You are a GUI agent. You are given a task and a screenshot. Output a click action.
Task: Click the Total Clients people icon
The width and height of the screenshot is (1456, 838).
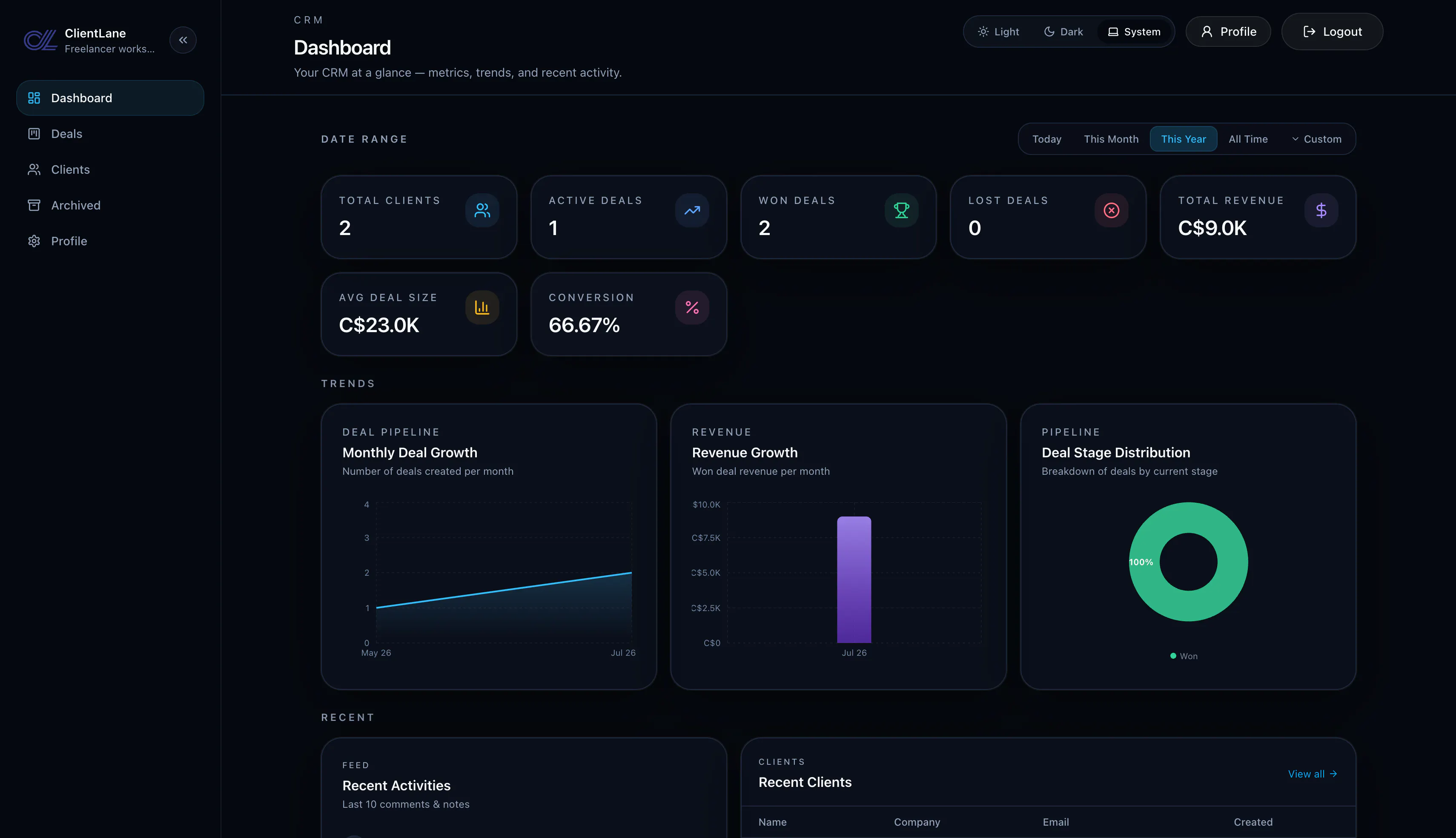482,211
